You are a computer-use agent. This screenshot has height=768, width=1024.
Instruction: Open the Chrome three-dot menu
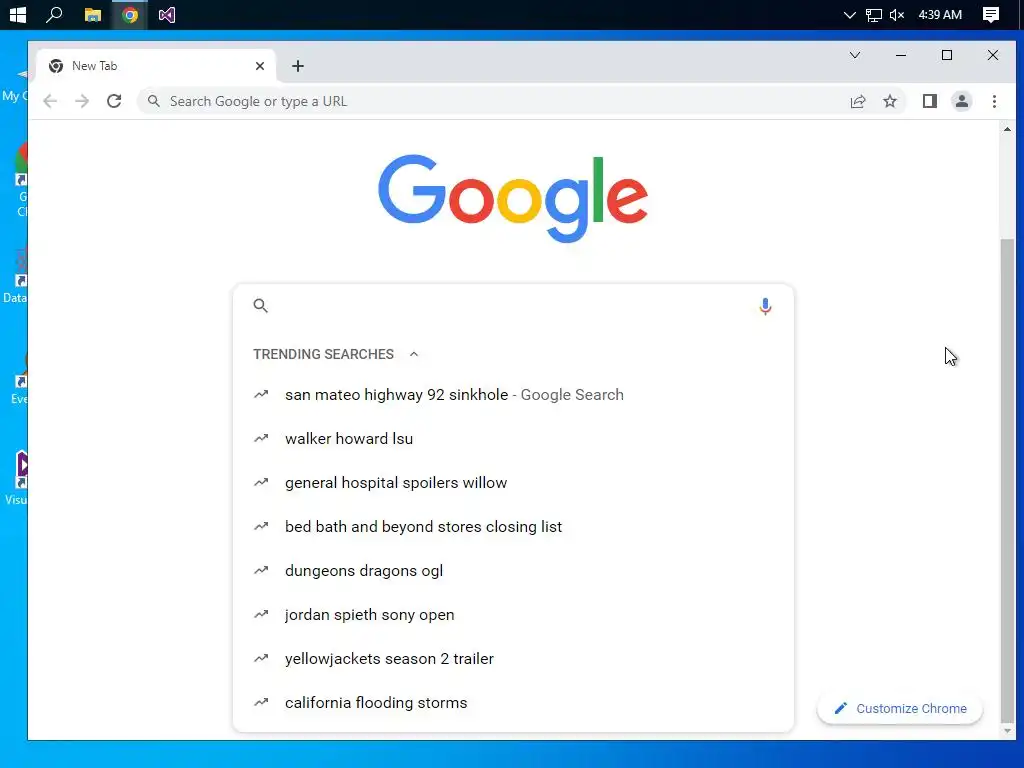pyautogui.click(x=995, y=101)
